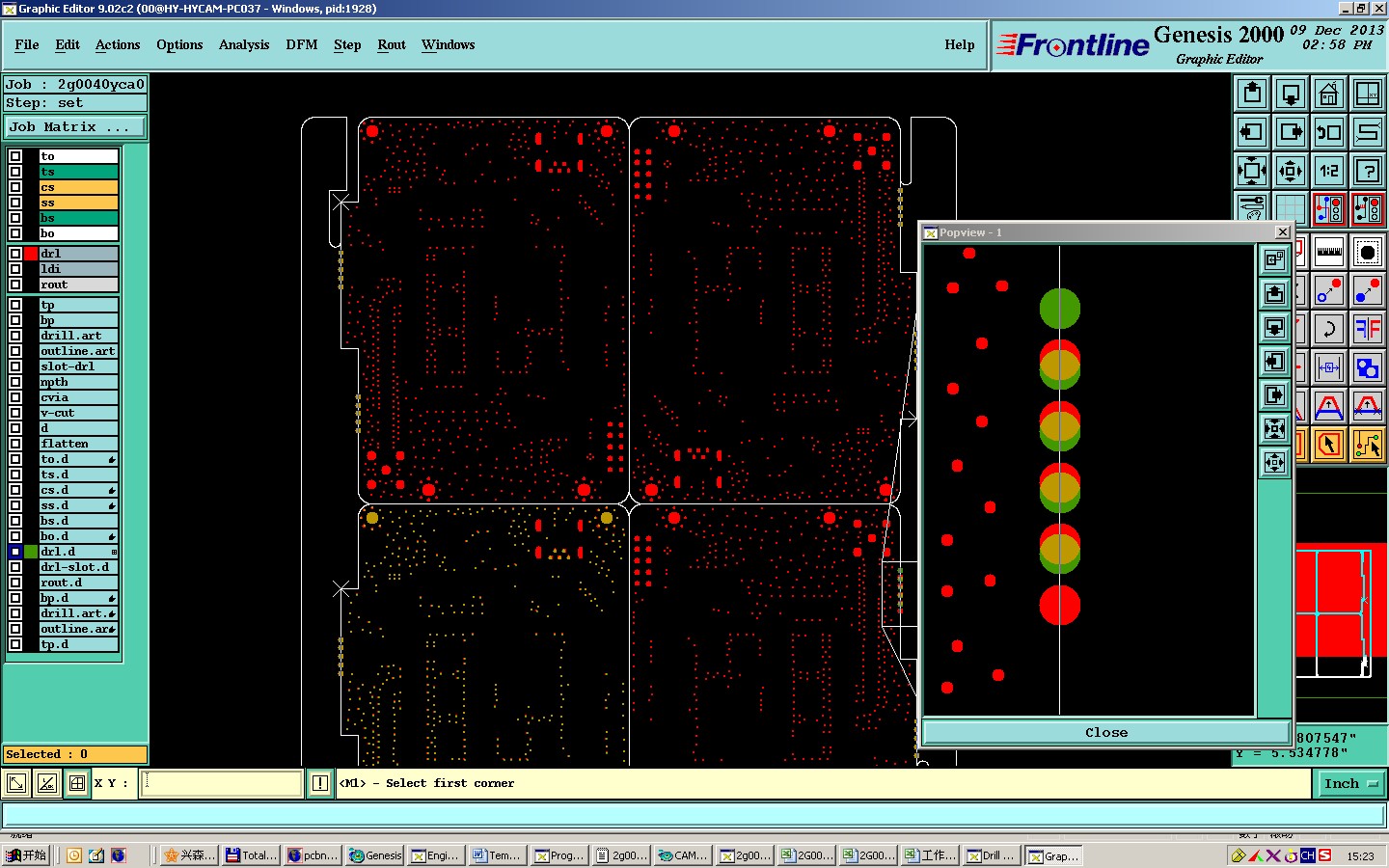Click the black octagon feature icon
This screenshot has width=1389, height=868.
pos(1368,253)
